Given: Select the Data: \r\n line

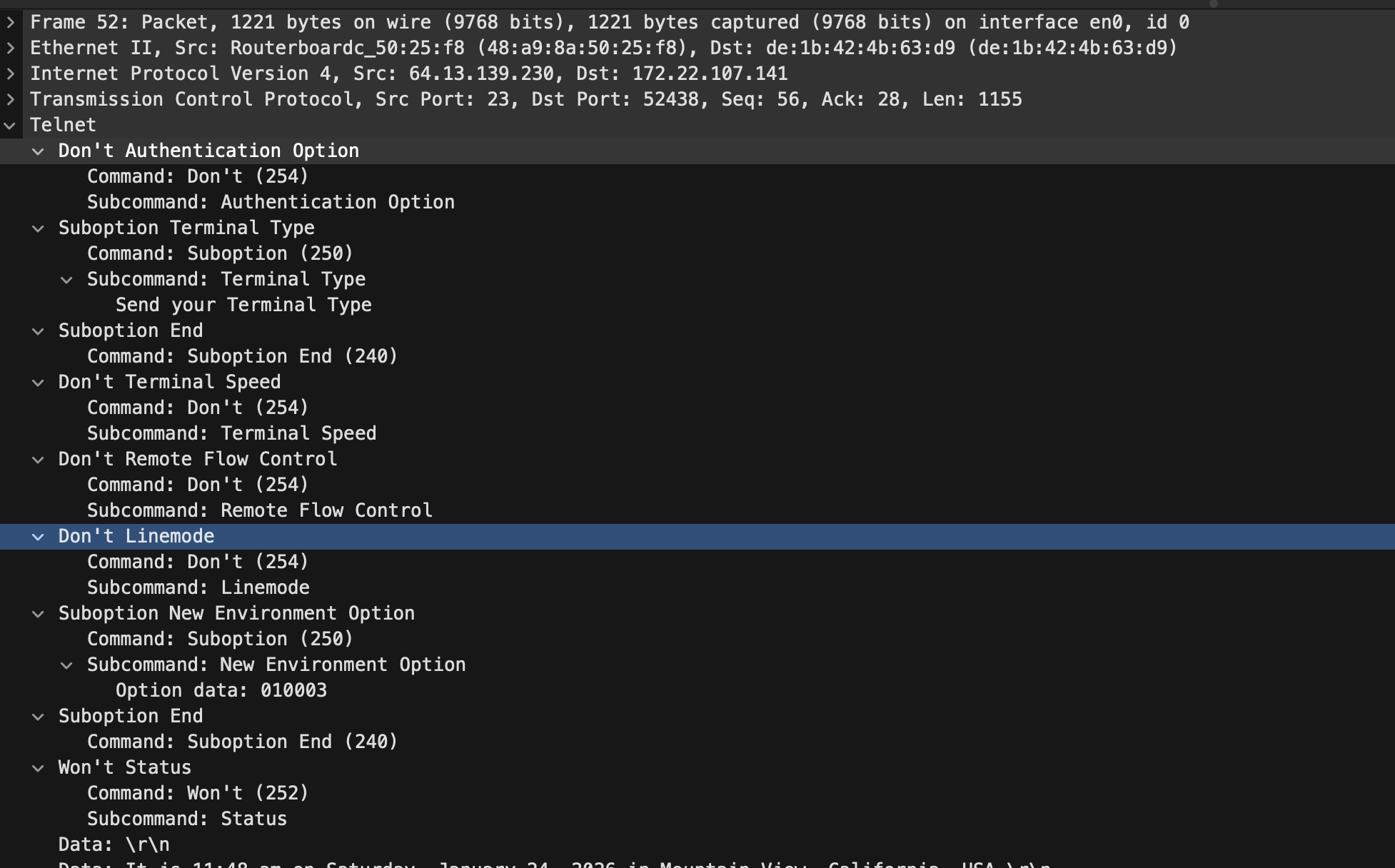Looking at the screenshot, I should pyautogui.click(x=114, y=844).
